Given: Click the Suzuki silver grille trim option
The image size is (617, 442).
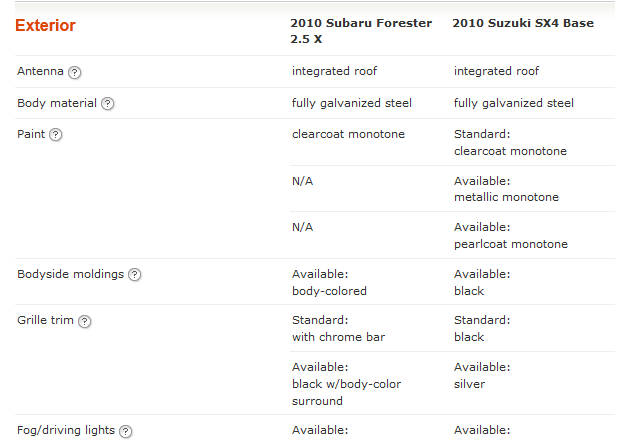Looking at the screenshot, I should click(469, 384).
